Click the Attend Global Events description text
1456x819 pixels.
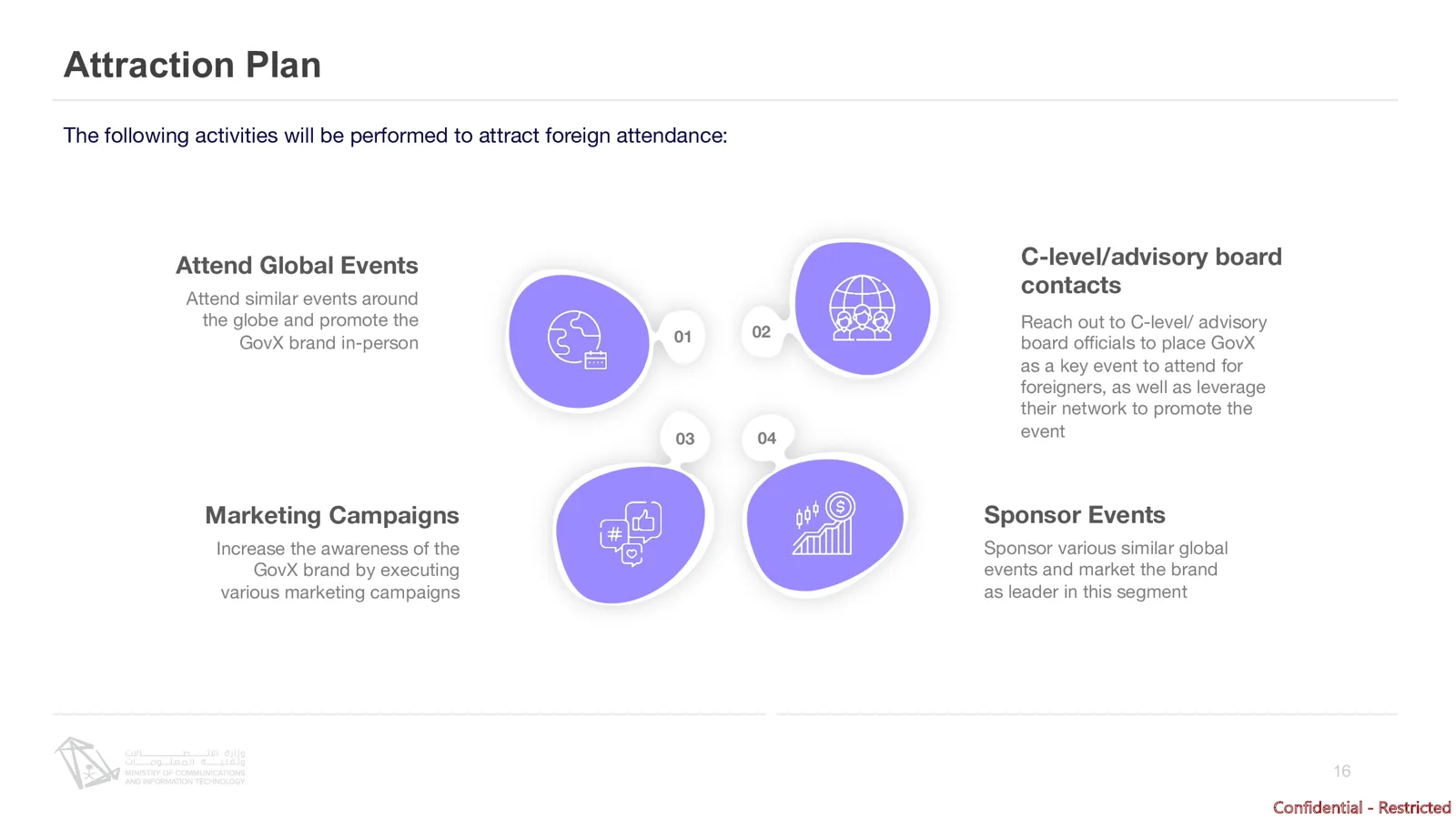[302, 320]
